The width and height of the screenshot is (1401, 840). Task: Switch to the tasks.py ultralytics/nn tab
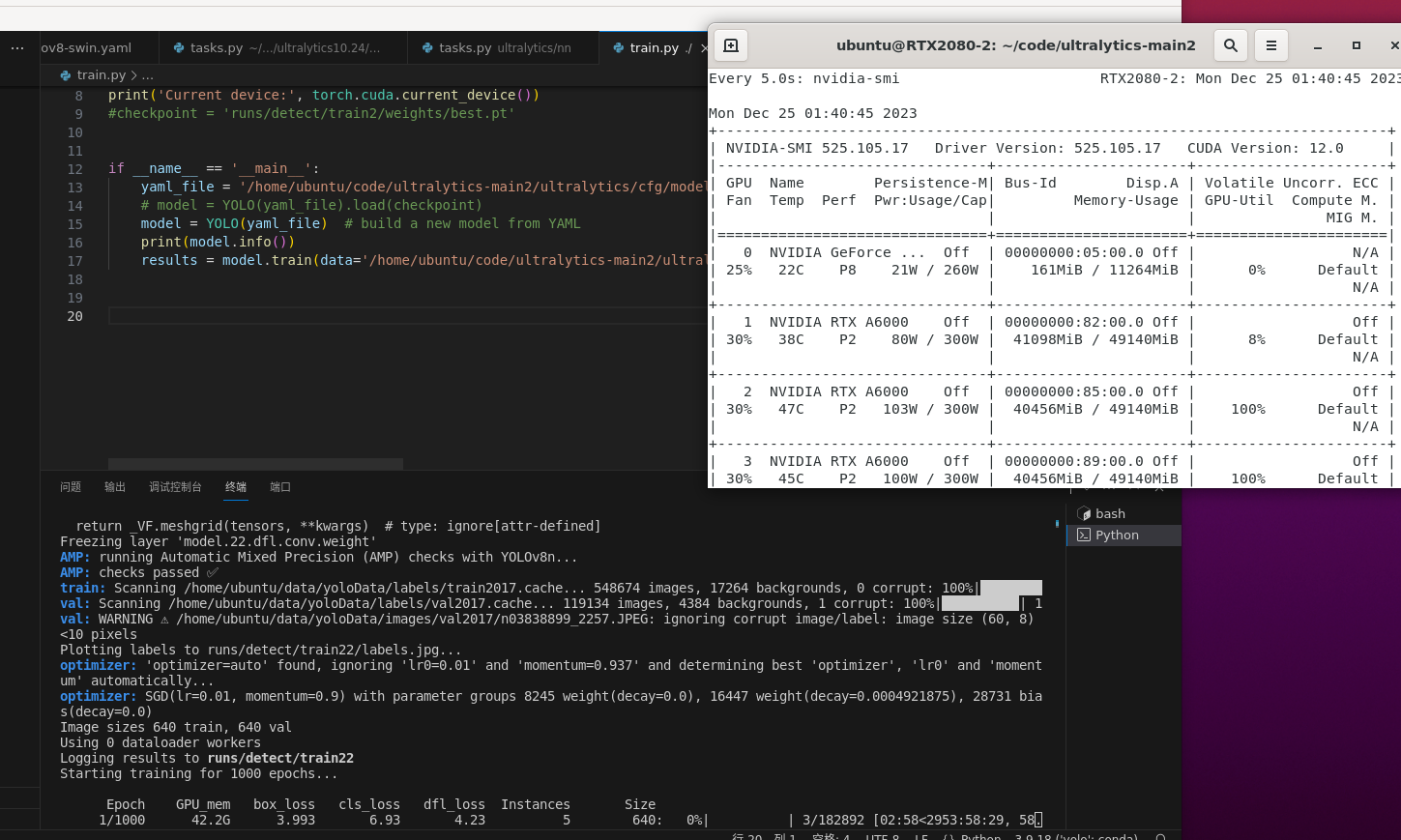[503, 47]
